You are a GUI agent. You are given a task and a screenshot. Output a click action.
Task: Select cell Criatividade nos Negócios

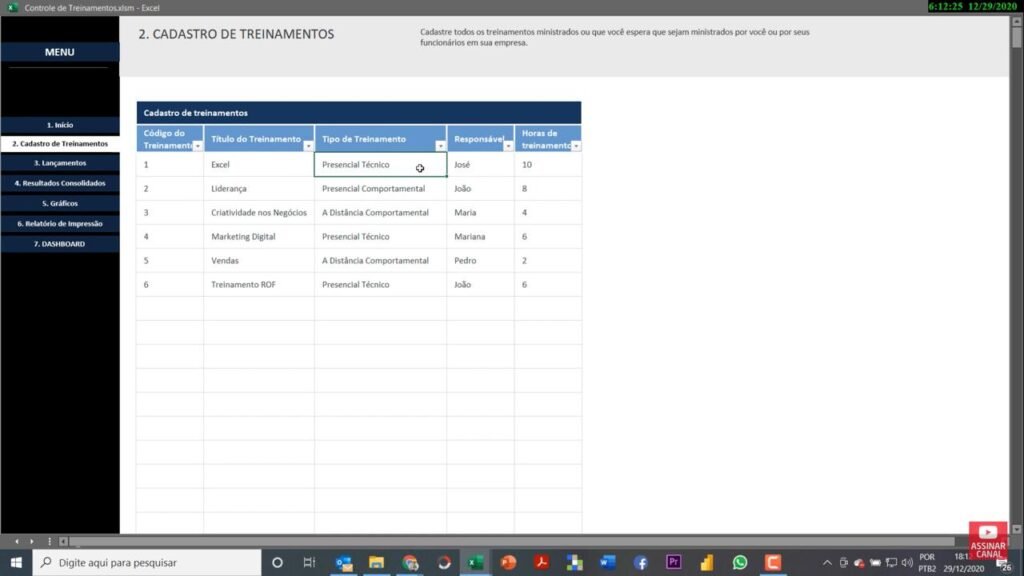click(x=259, y=213)
